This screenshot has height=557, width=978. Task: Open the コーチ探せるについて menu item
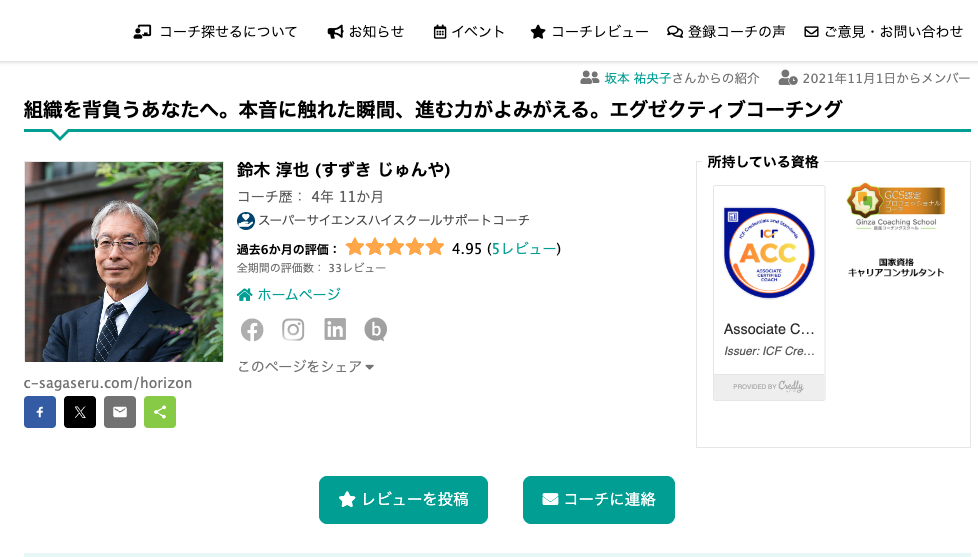click(216, 32)
